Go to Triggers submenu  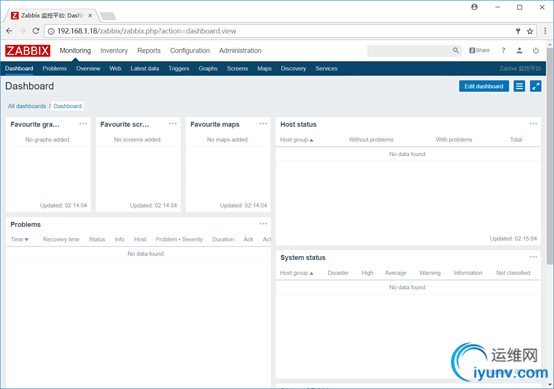(x=179, y=69)
